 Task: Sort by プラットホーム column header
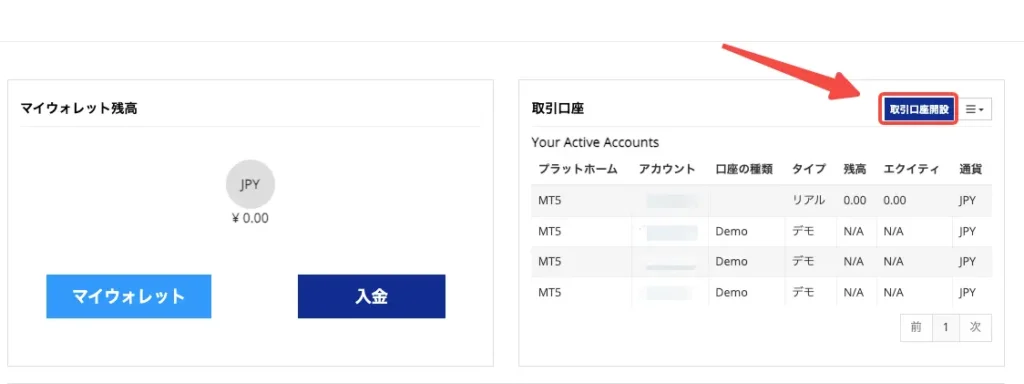[577, 169]
